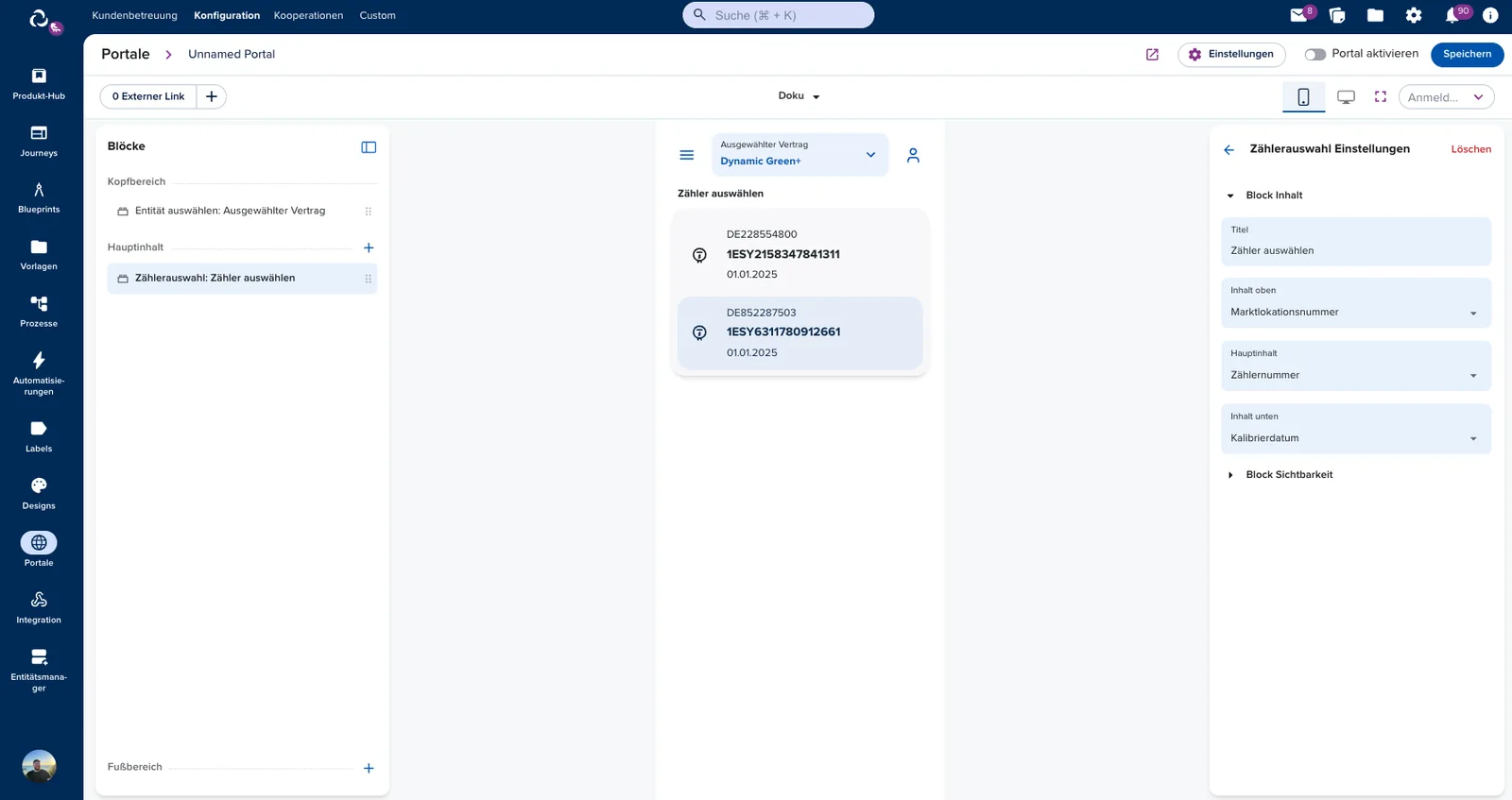This screenshot has height=800, width=1512.
Task: Select meter card 1ESY6311780912661
Action: [799, 332]
